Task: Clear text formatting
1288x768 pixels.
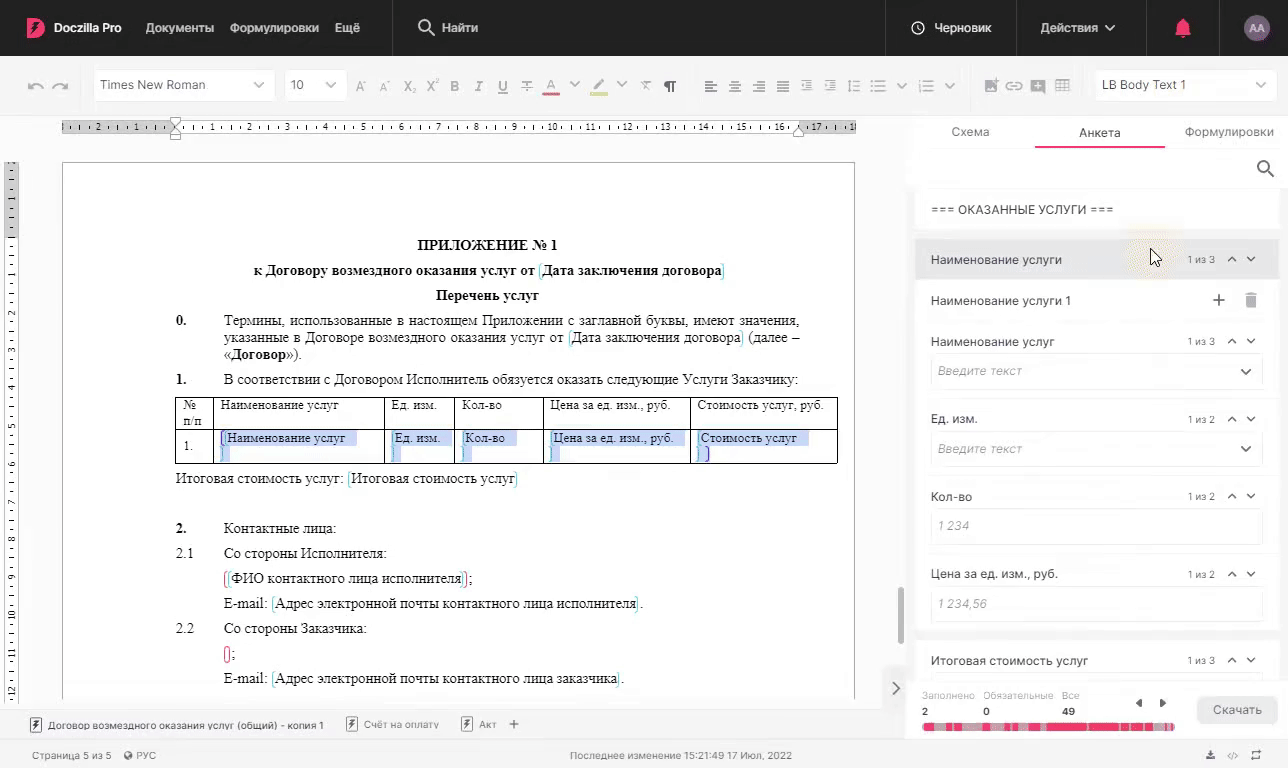Action: (x=646, y=86)
